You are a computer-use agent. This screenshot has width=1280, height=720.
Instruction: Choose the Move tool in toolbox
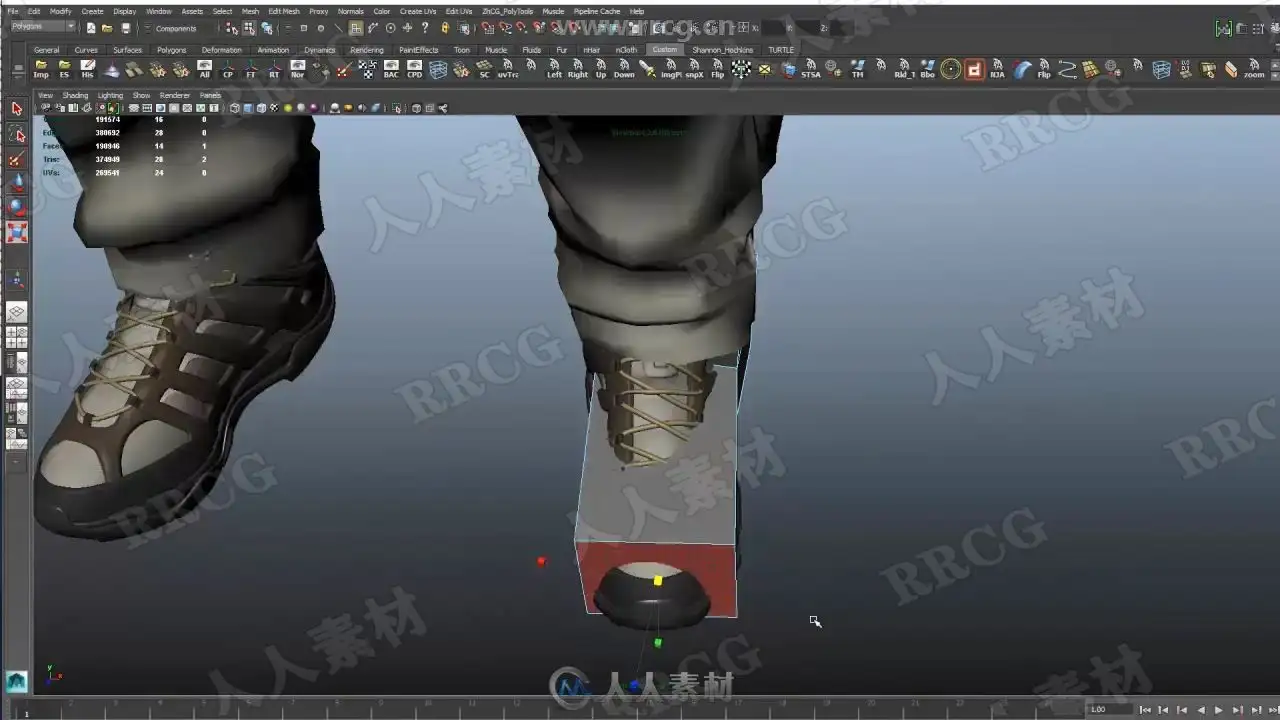pos(17,184)
